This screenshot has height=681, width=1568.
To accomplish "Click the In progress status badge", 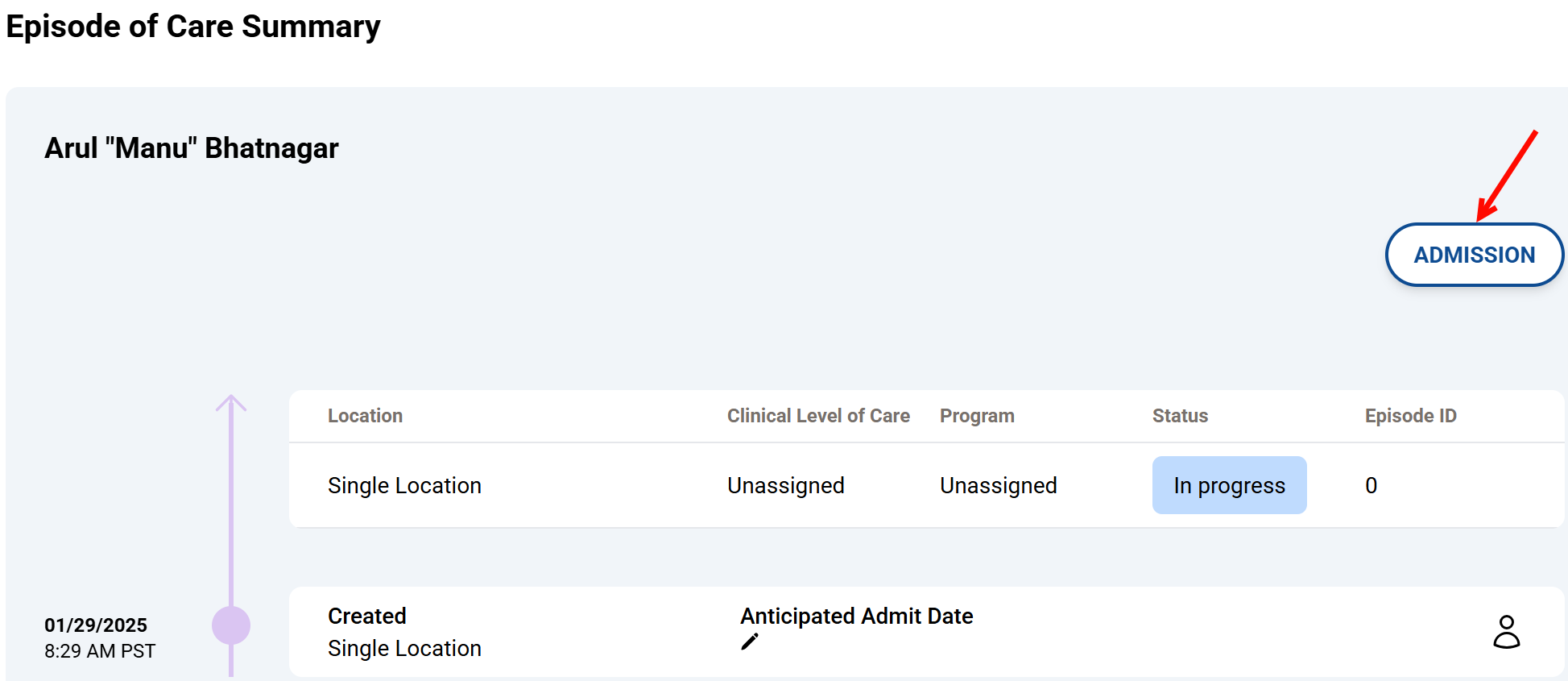I will [1229, 485].
